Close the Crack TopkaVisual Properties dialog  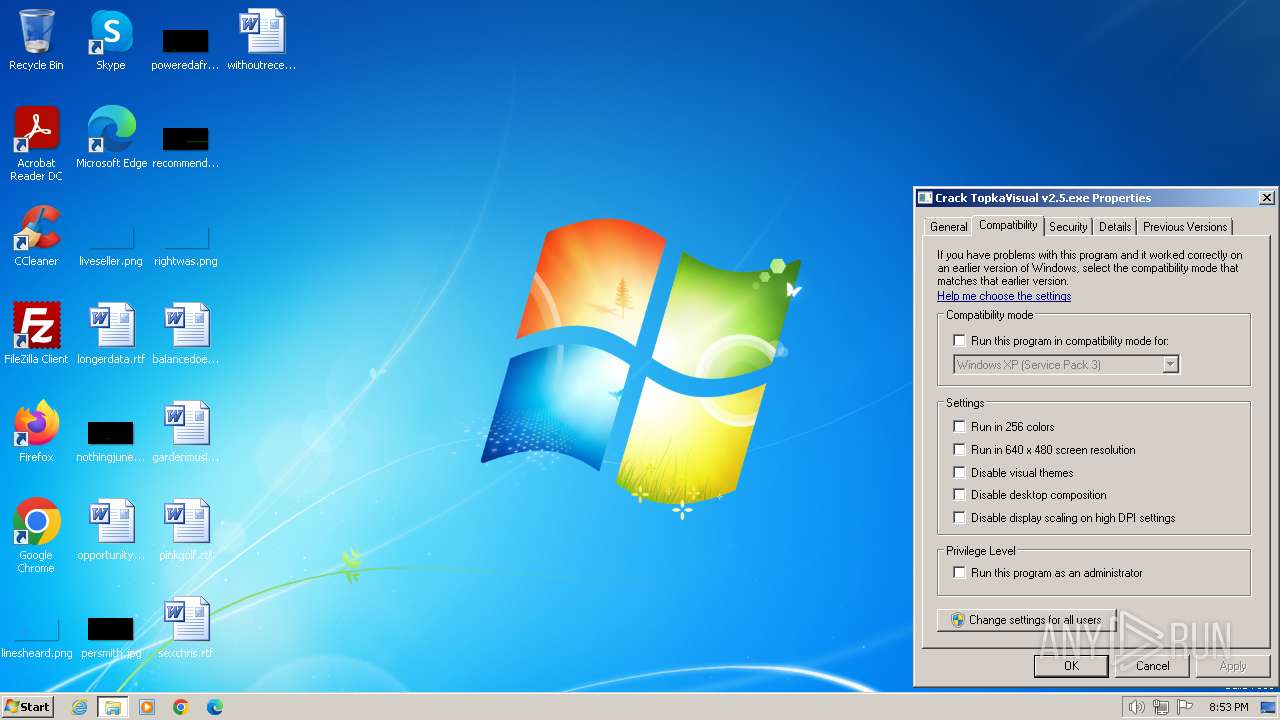tap(1266, 198)
